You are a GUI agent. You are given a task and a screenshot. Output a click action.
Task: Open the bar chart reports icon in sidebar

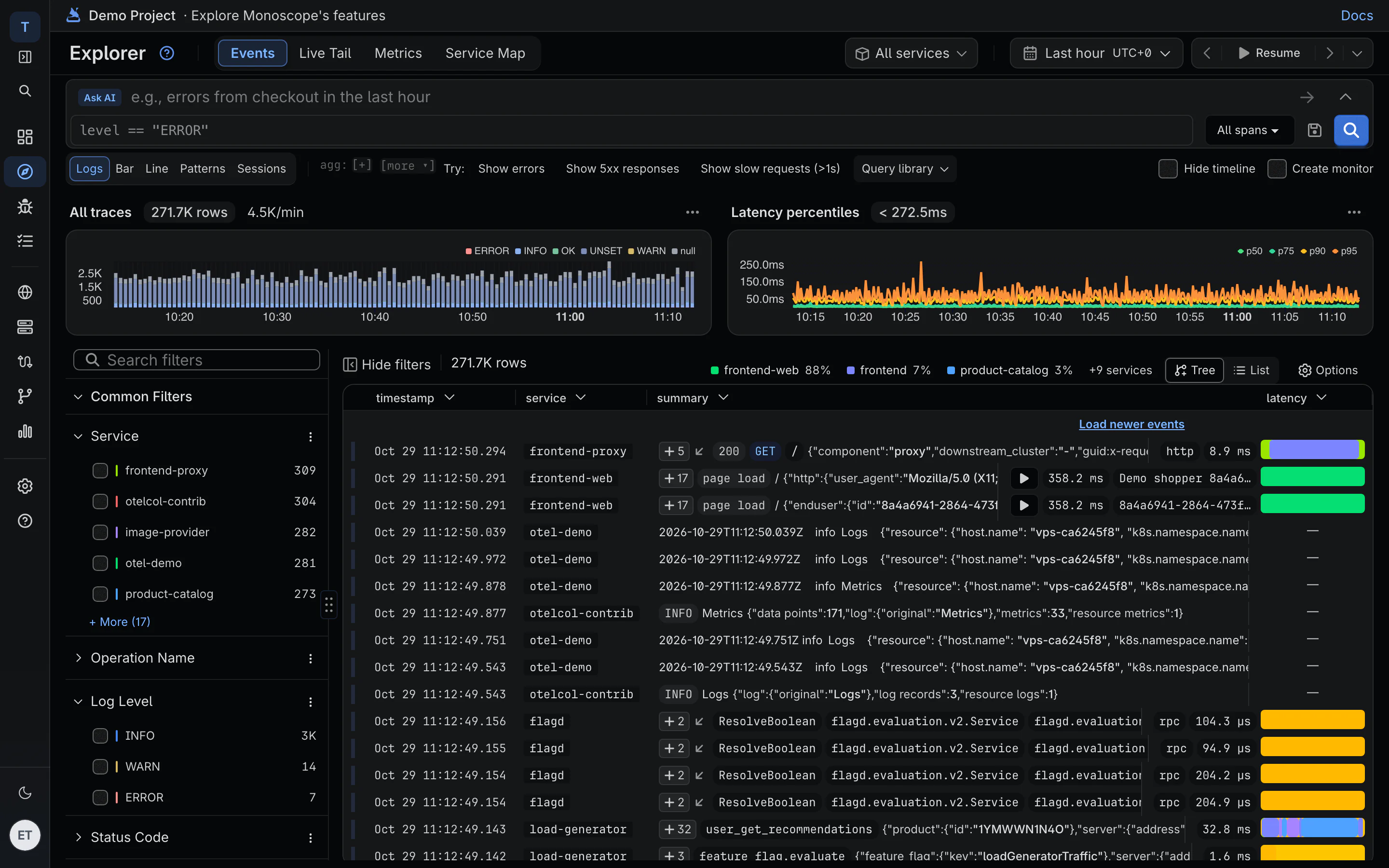click(x=25, y=431)
